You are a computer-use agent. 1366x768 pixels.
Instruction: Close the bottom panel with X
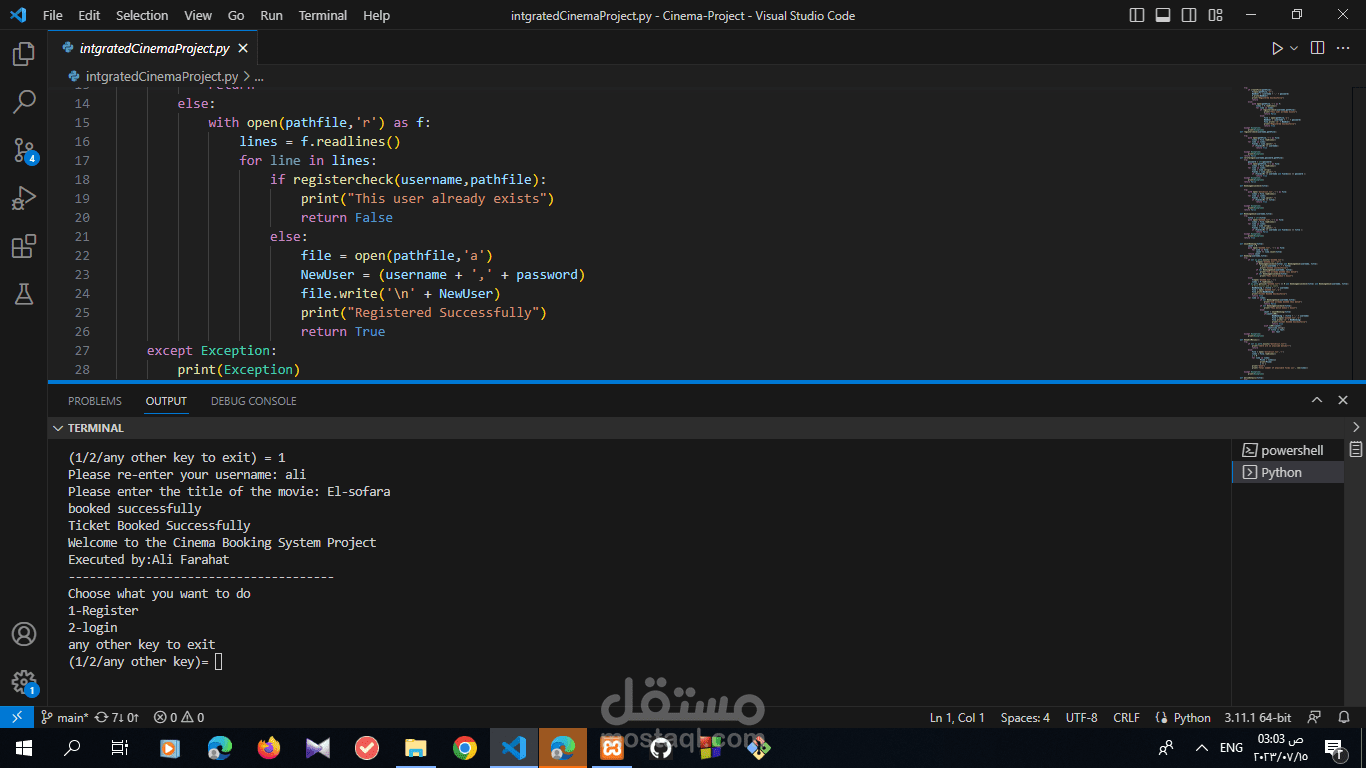pyautogui.click(x=1343, y=400)
